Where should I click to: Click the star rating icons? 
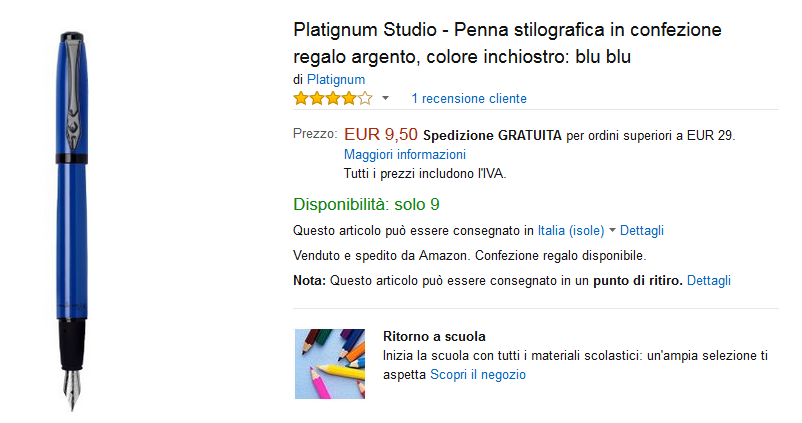click(x=332, y=98)
